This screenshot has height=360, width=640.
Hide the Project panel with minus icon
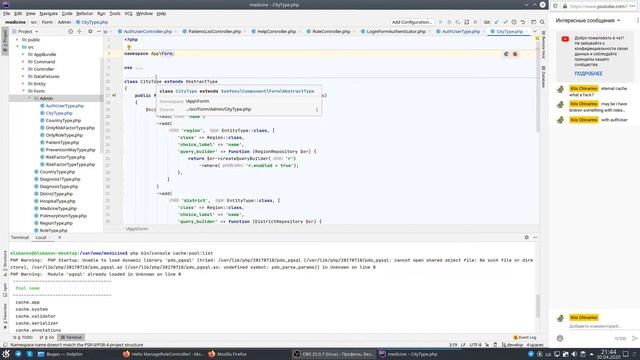coord(99,31)
